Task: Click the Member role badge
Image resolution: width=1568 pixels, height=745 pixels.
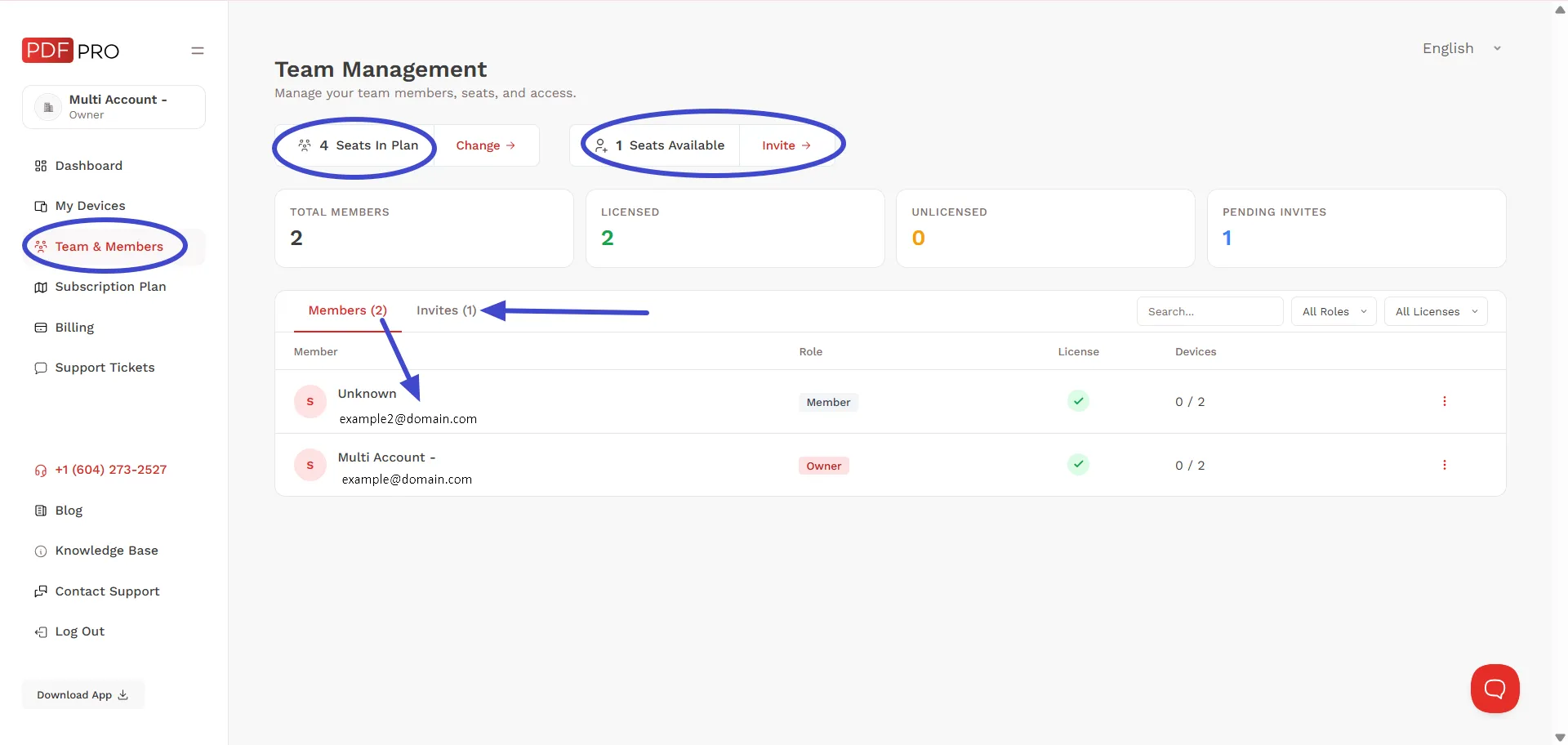Action: point(828,402)
